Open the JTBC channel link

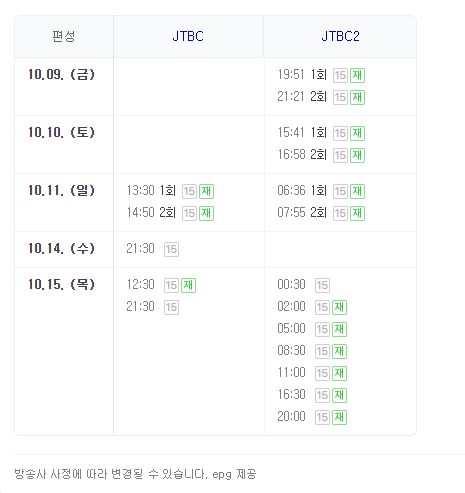tap(188, 36)
